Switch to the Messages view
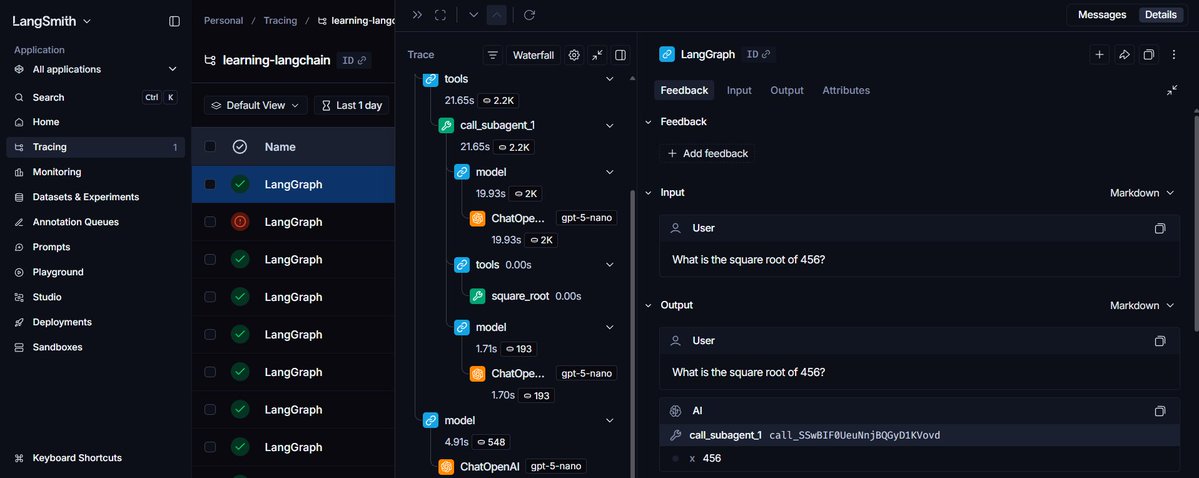This screenshot has height=478, width=1199. click(1102, 15)
